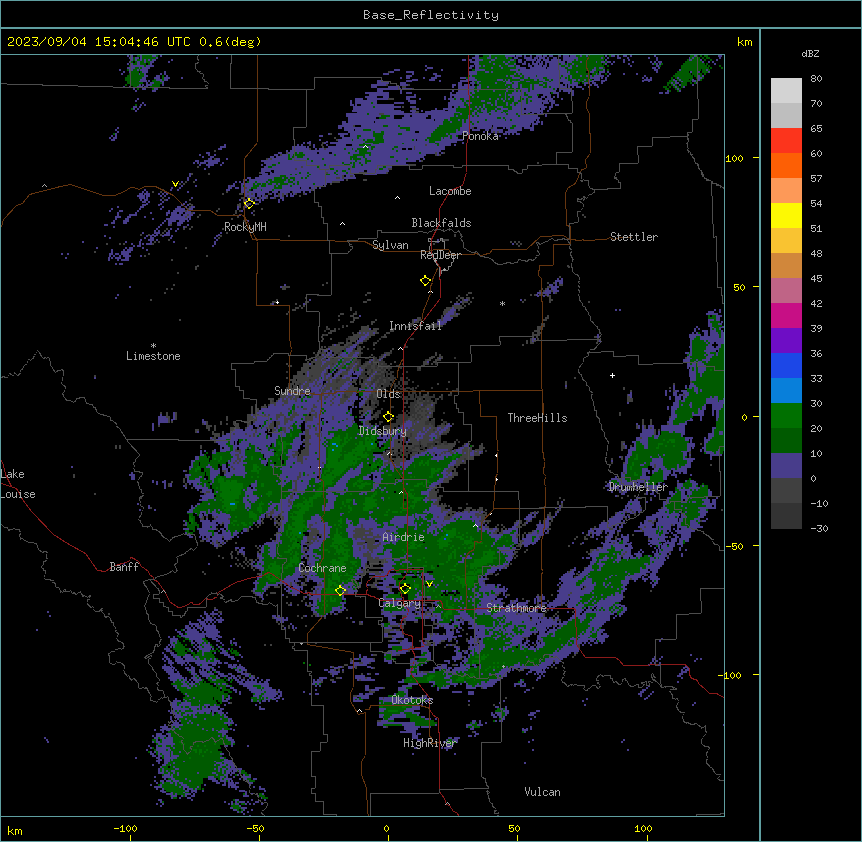Click the 50 tick label on the right axis

coord(739,287)
